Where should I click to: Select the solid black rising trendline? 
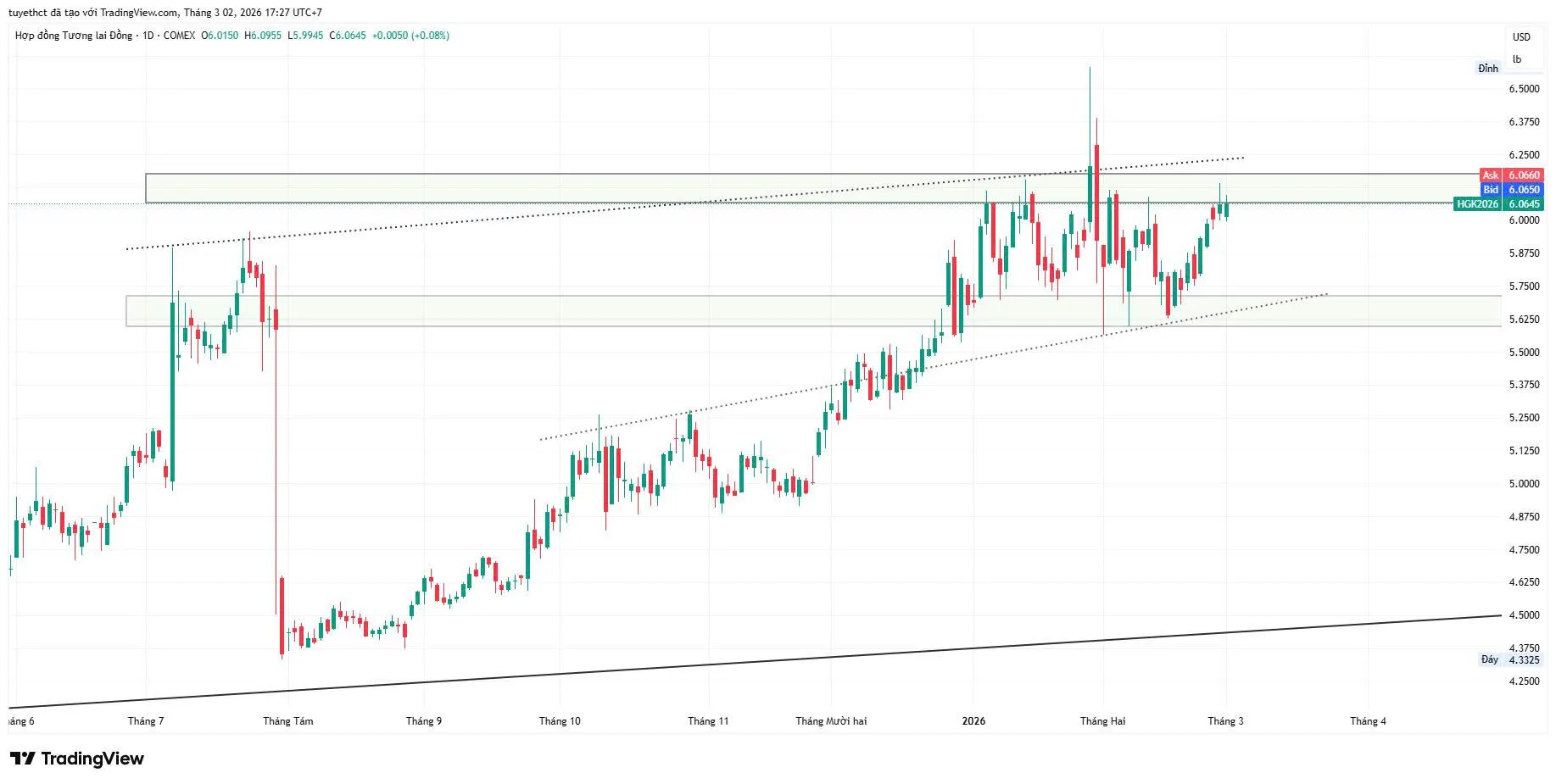point(763,663)
